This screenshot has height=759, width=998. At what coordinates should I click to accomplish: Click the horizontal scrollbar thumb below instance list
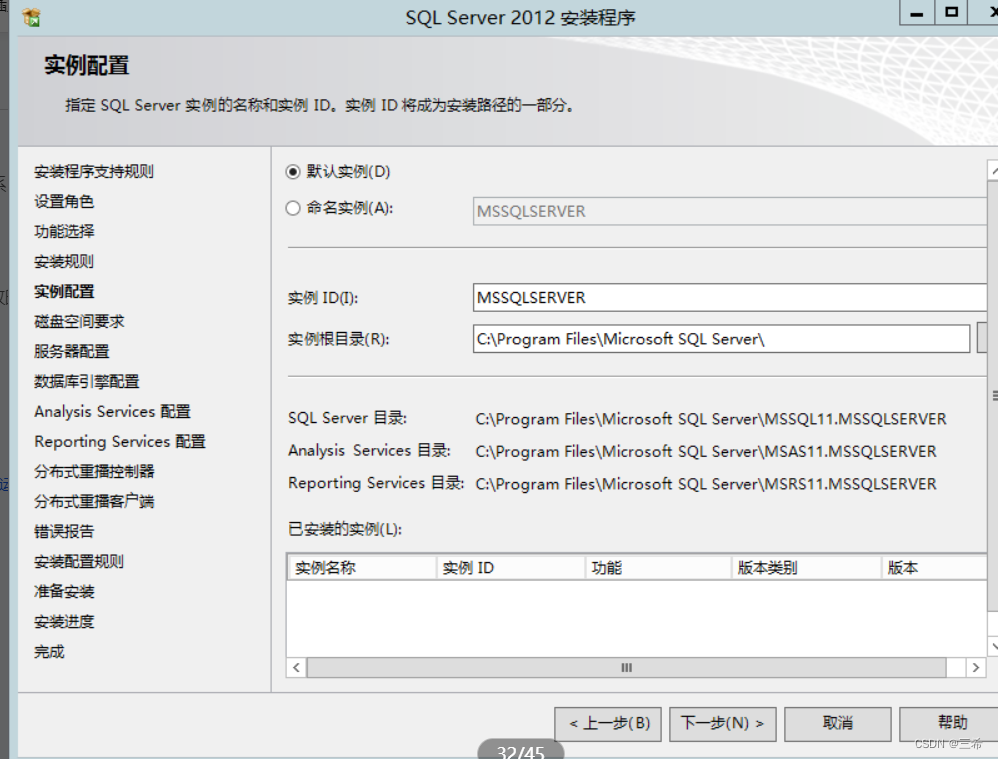coord(626,667)
